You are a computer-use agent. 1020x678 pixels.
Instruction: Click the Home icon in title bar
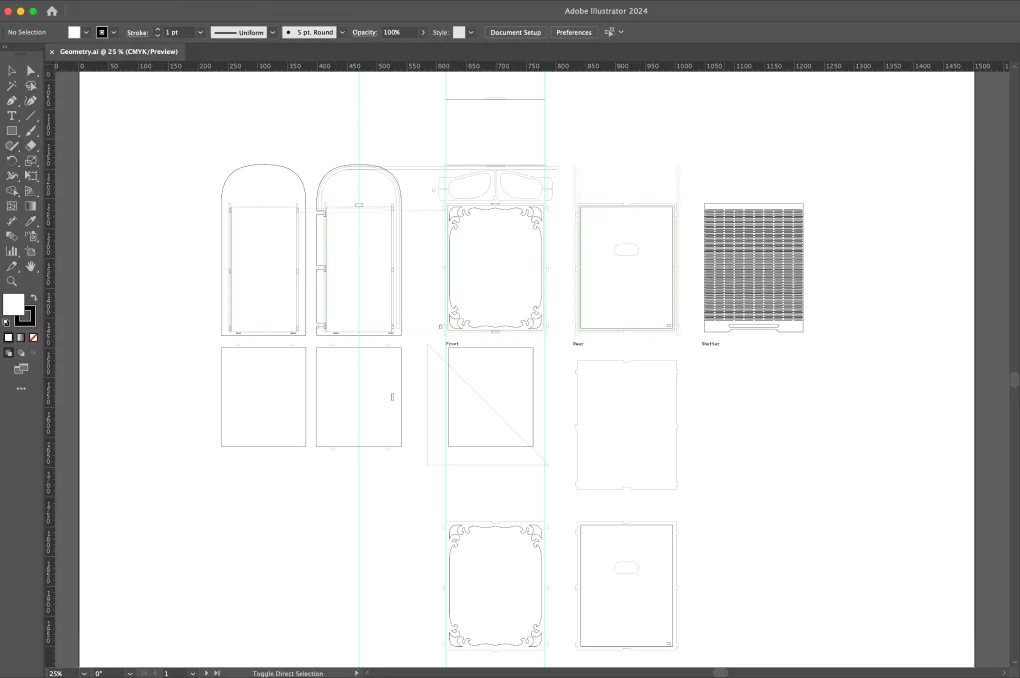tap(52, 11)
